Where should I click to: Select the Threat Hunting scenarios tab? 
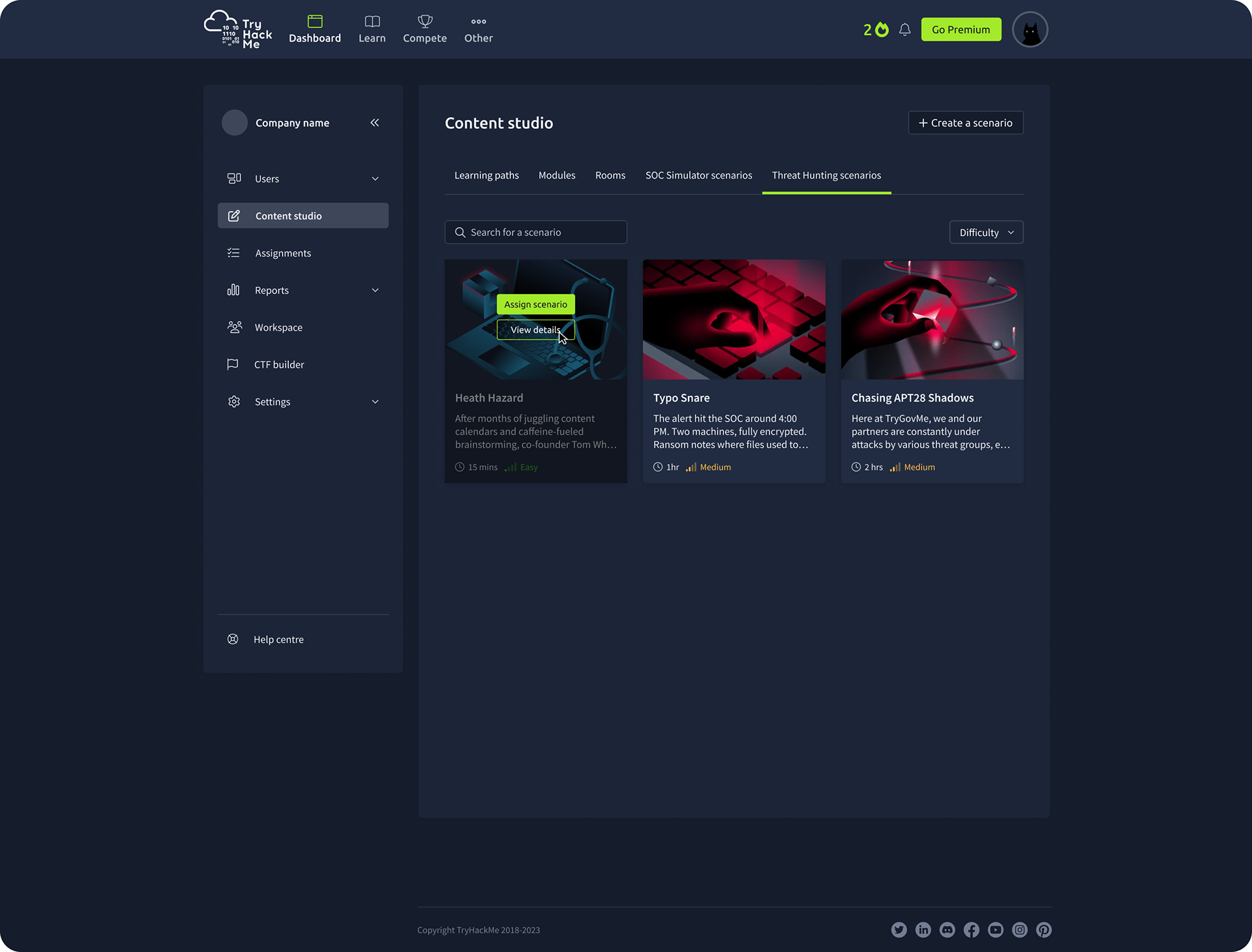(x=826, y=175)
